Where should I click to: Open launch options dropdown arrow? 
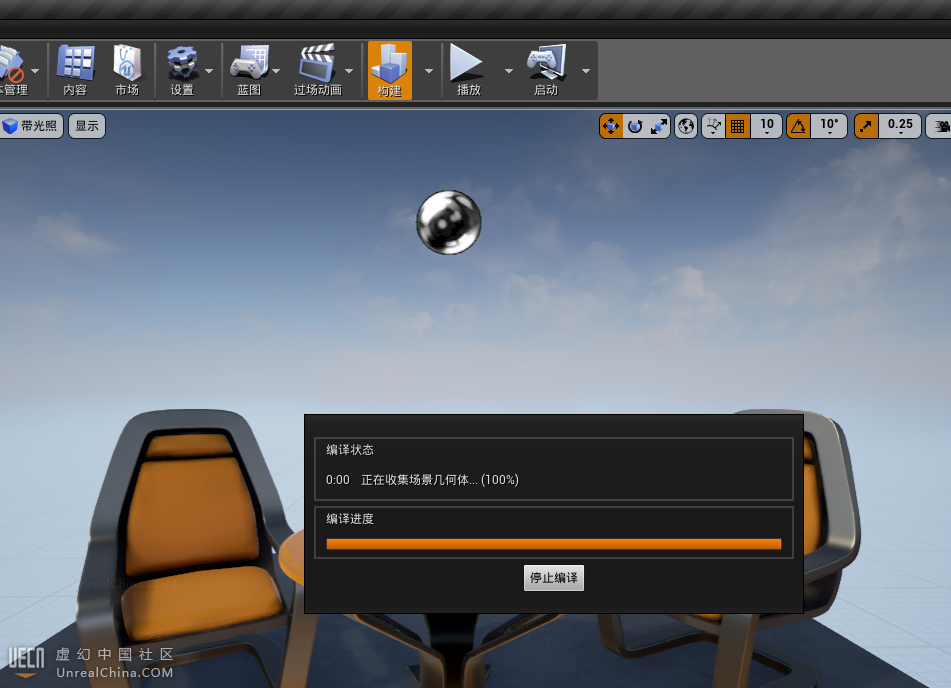coord(586,71)
